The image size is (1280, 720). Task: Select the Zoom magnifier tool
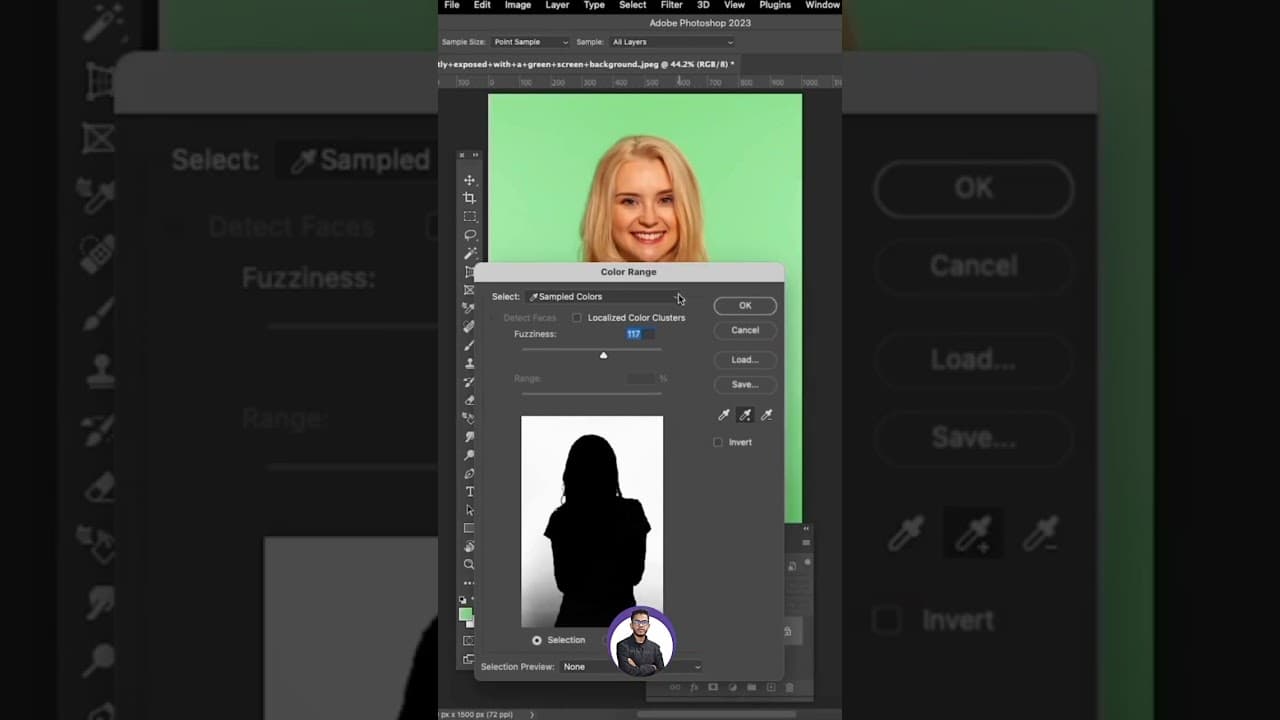click(x=469, y=565)
